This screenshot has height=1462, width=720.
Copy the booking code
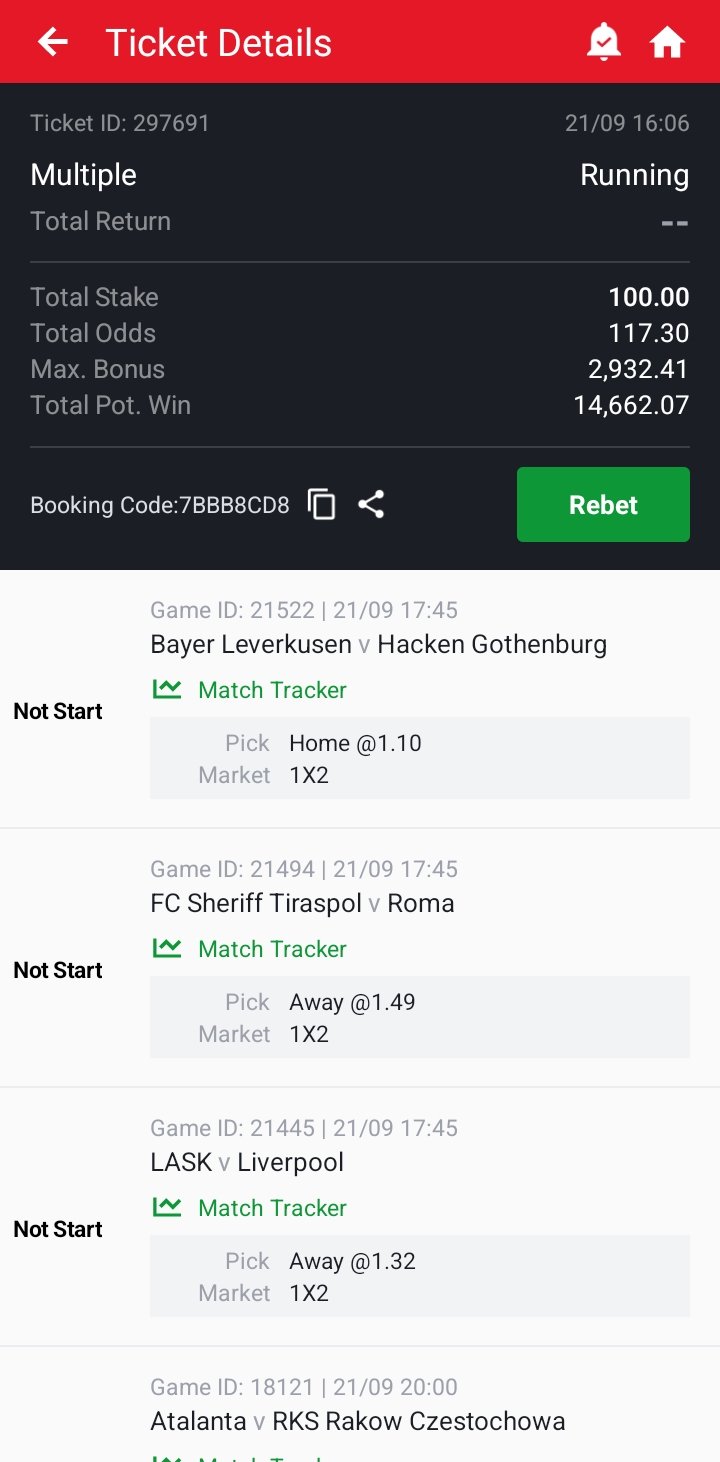(321, 505)
